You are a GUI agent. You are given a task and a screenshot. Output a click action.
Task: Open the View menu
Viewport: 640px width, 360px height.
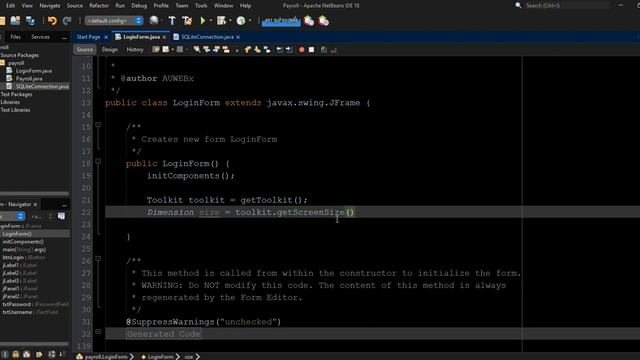click(27, 6)
